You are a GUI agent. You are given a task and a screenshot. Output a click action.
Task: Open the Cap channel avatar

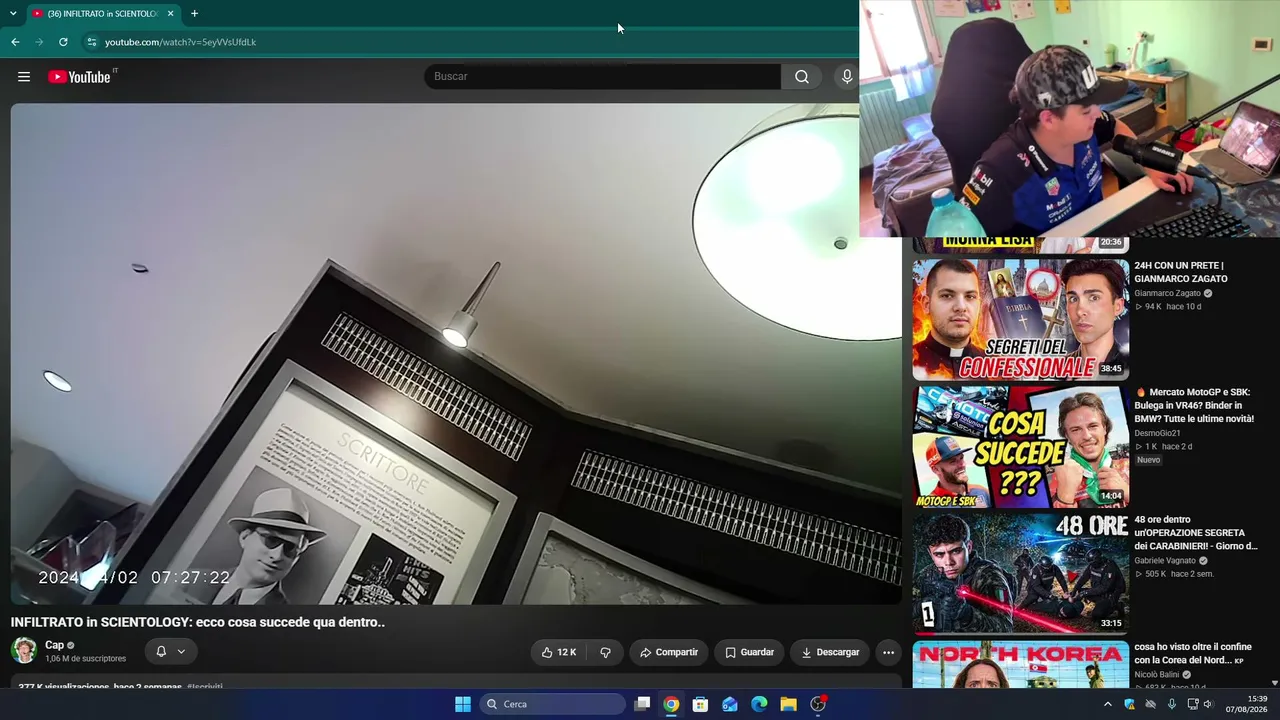click(24, 651)
